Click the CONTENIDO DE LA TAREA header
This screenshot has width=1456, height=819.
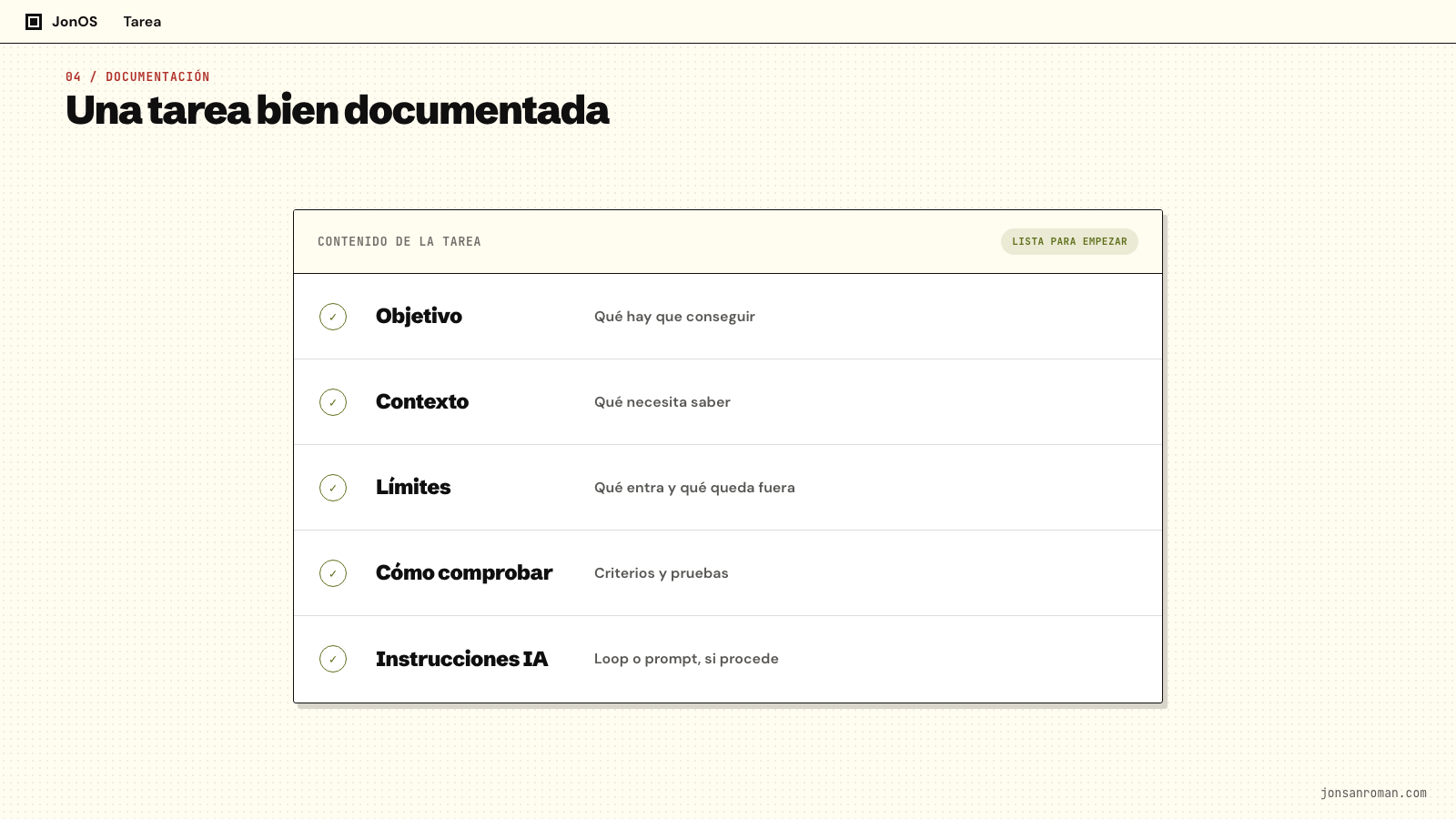coord(399,241)
